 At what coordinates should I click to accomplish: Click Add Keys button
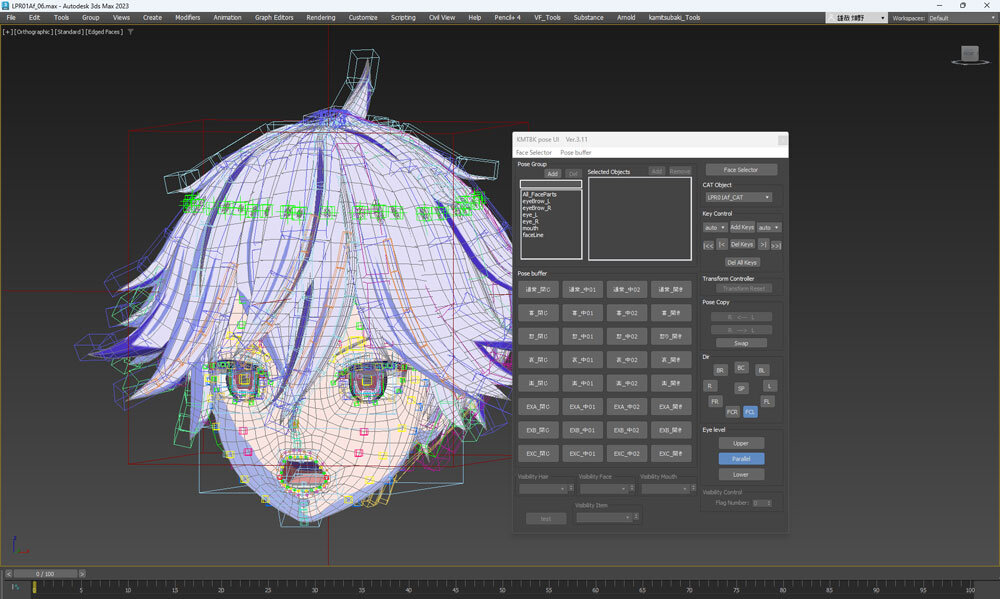point(742,228)
